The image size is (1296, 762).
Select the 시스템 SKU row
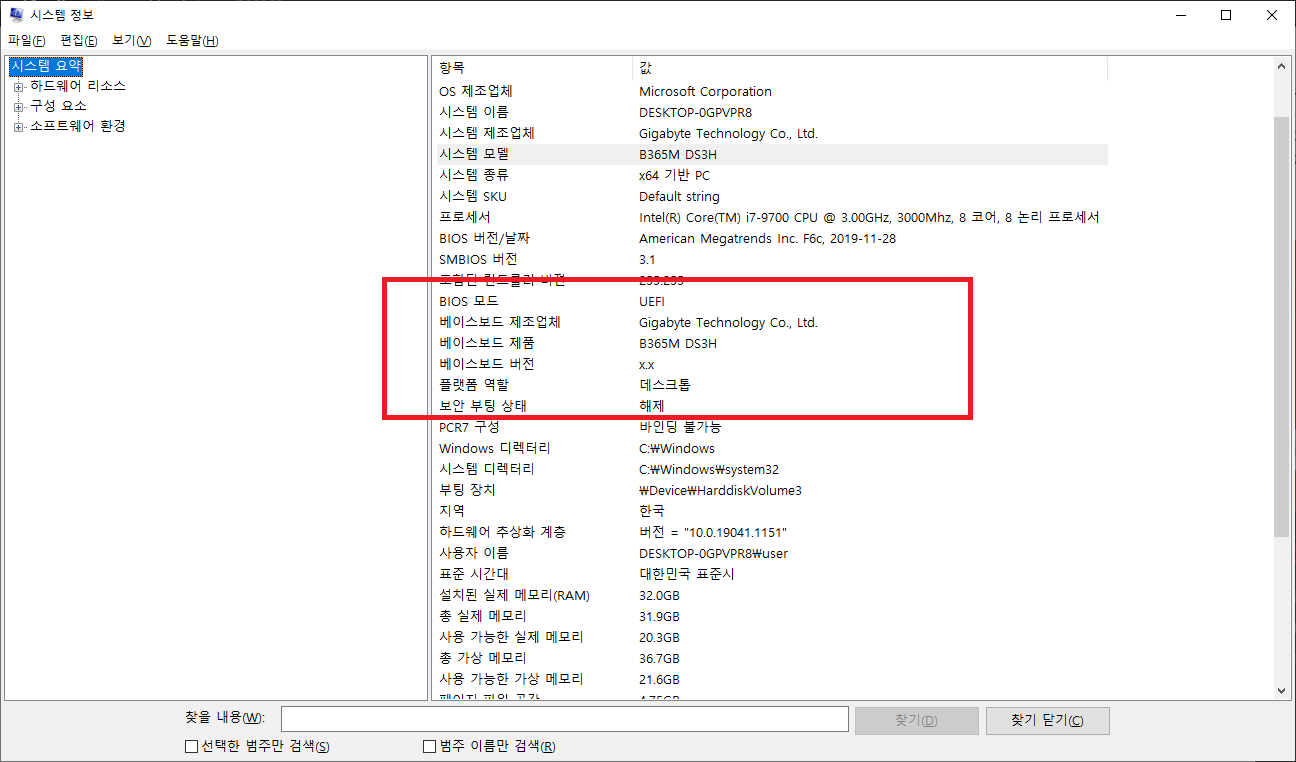(770, 196)
